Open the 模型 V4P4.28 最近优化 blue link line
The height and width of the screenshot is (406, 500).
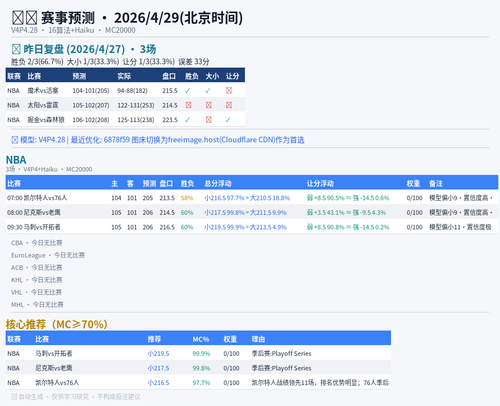(x=158, y=140)
